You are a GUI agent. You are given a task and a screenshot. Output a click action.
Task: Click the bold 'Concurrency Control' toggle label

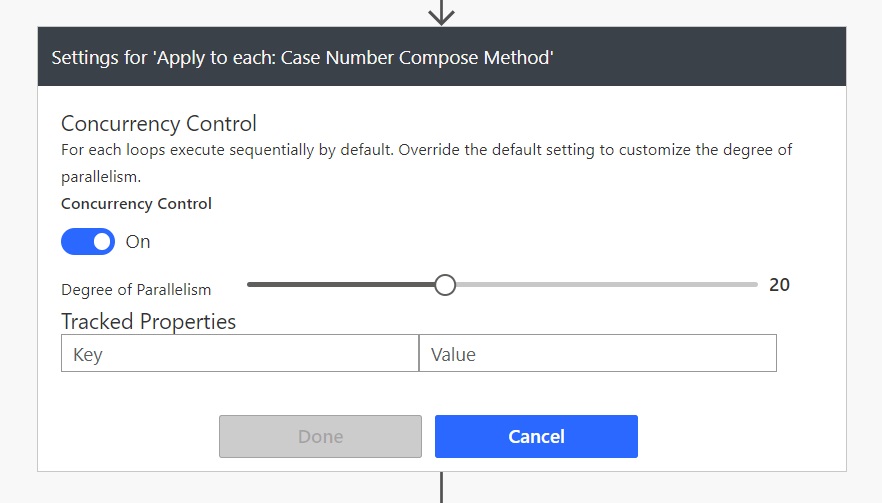(136, 204)
